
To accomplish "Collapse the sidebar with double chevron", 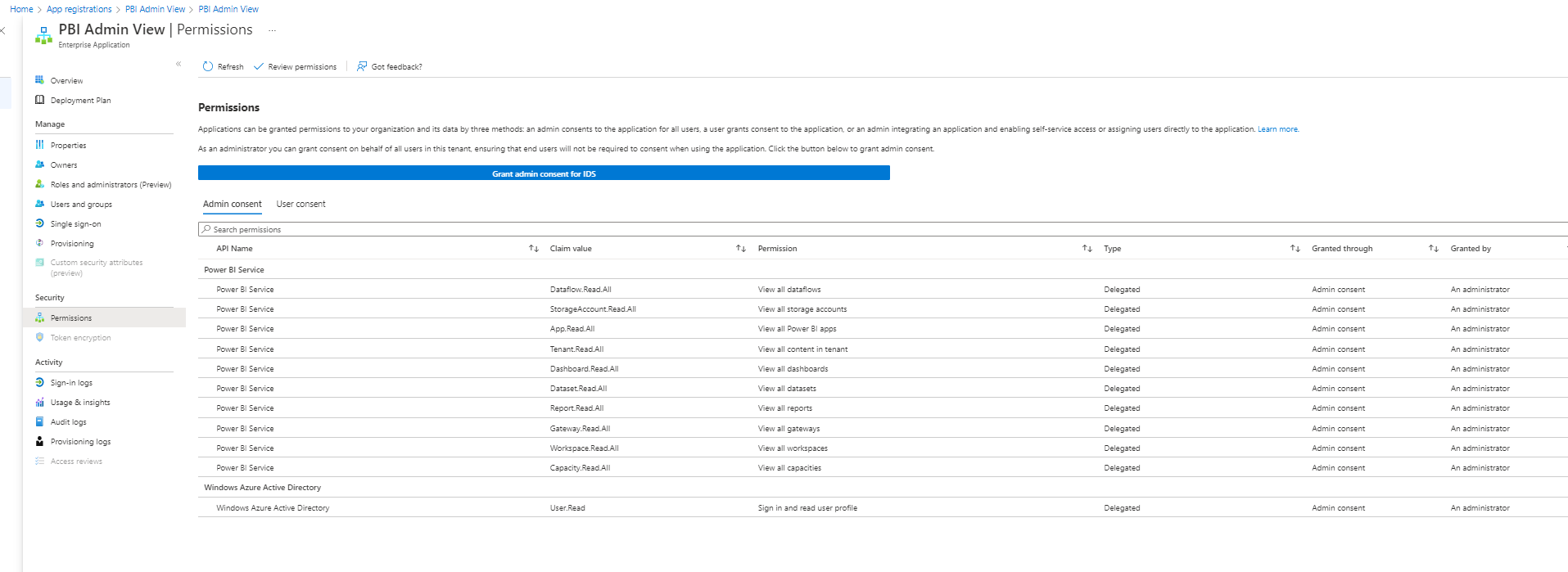I will click(178, 64).
